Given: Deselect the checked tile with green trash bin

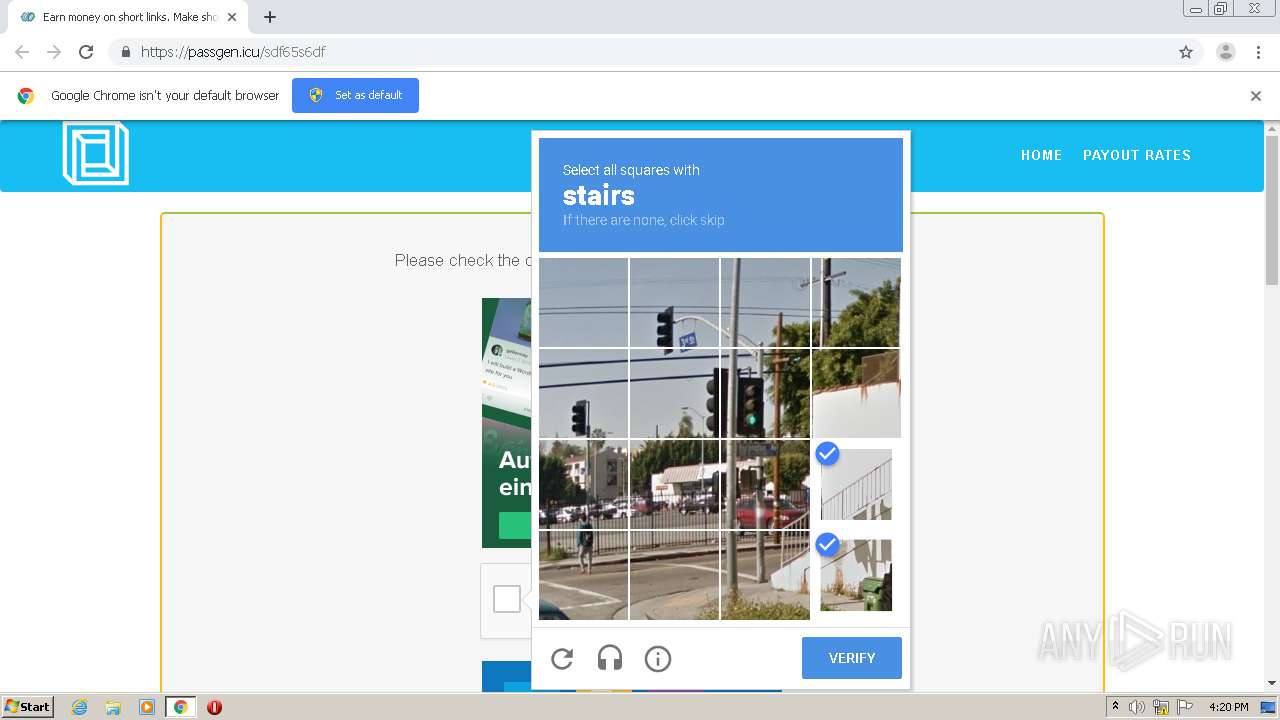Looking at the screenshot, I should [x=856, y=575].
